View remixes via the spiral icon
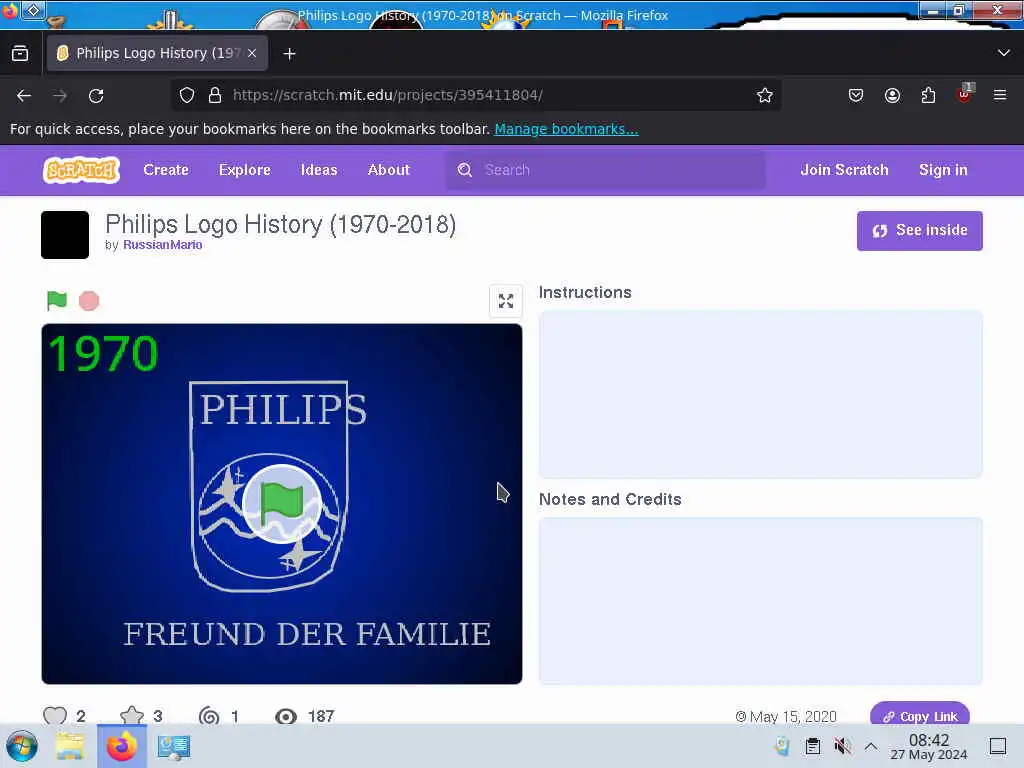 coord(209,716)
